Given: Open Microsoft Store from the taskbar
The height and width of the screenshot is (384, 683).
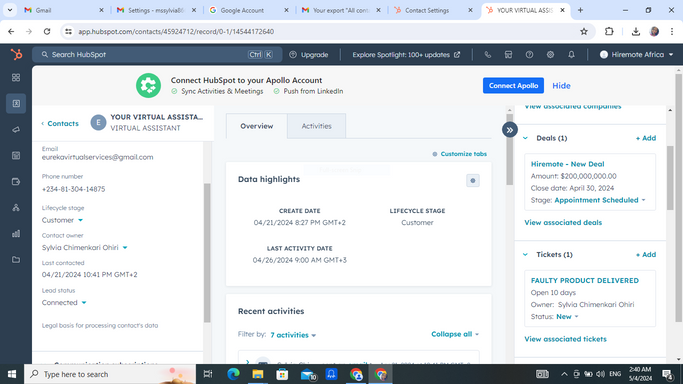Looking at the screenshot, I should coord(282,374).
